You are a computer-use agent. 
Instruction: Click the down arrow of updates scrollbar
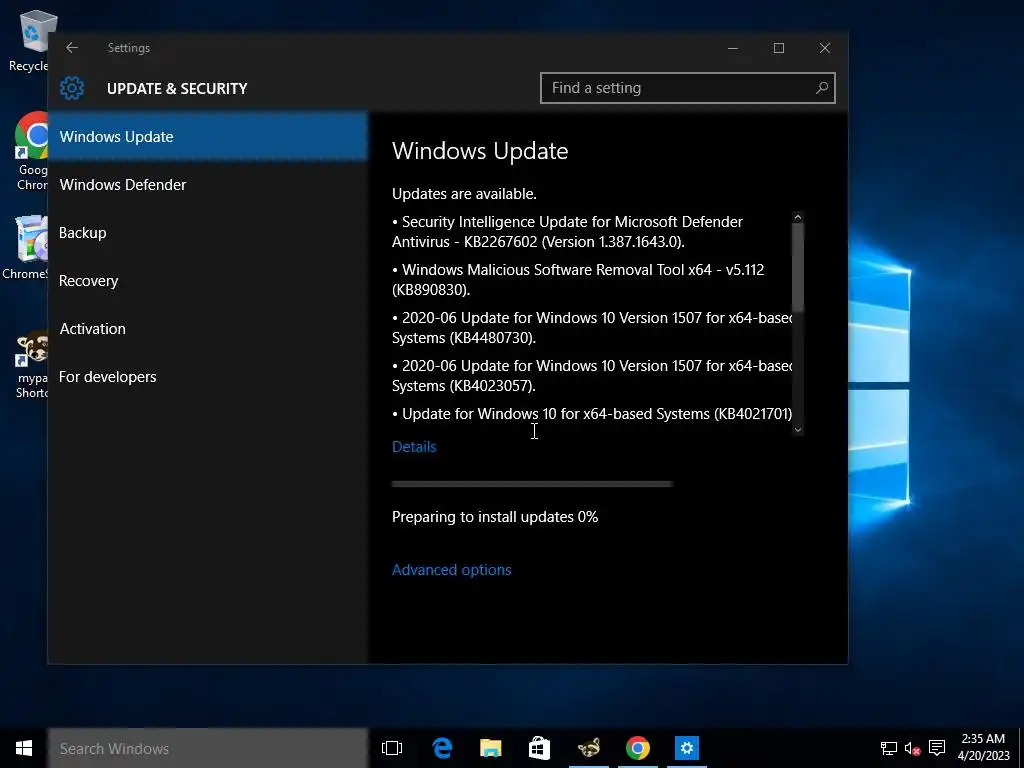click(797, 430)
